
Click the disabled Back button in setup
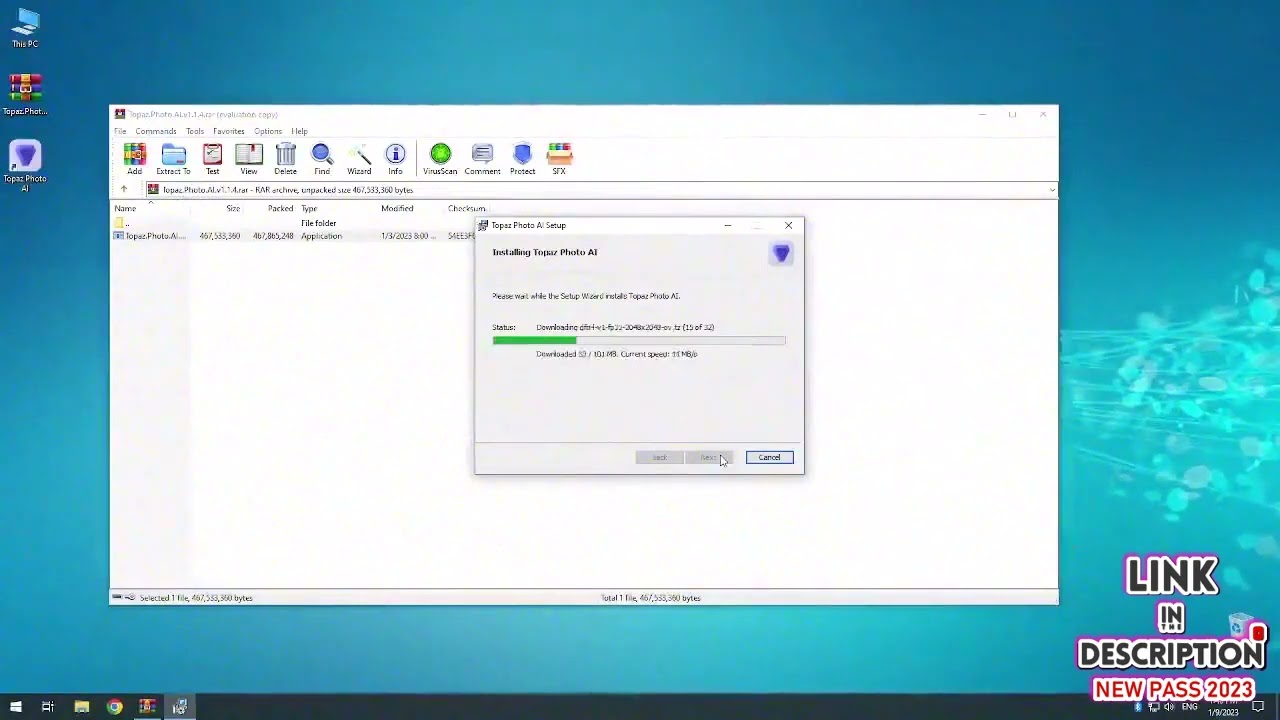pyautogui.click(x=659, y=457)
